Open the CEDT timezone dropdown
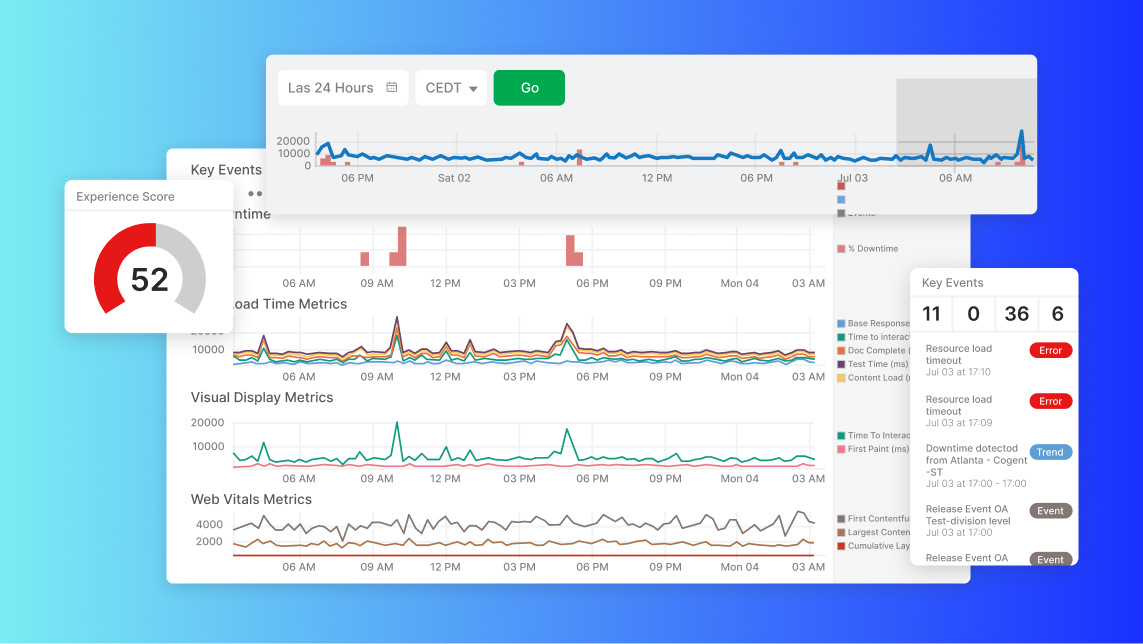The height and width of the screenshot is (644, 1143). [x=451, y=88]
